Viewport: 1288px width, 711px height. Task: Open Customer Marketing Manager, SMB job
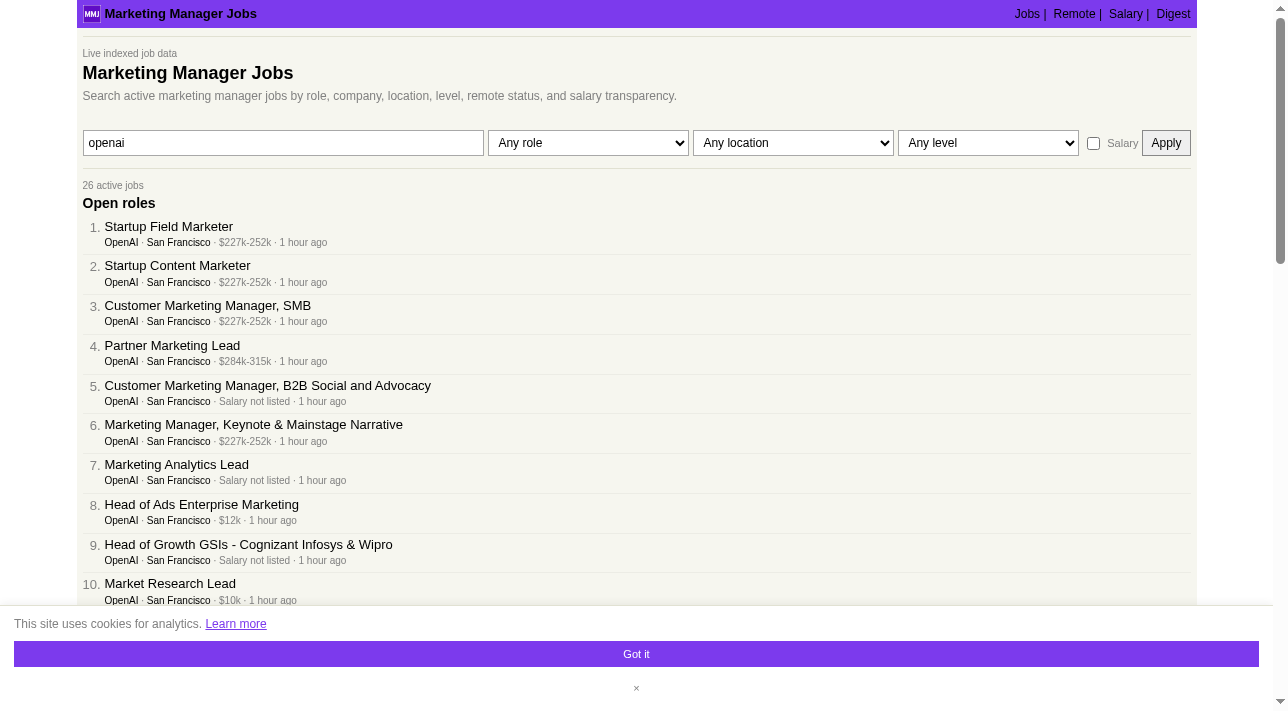tap(208, 306)
